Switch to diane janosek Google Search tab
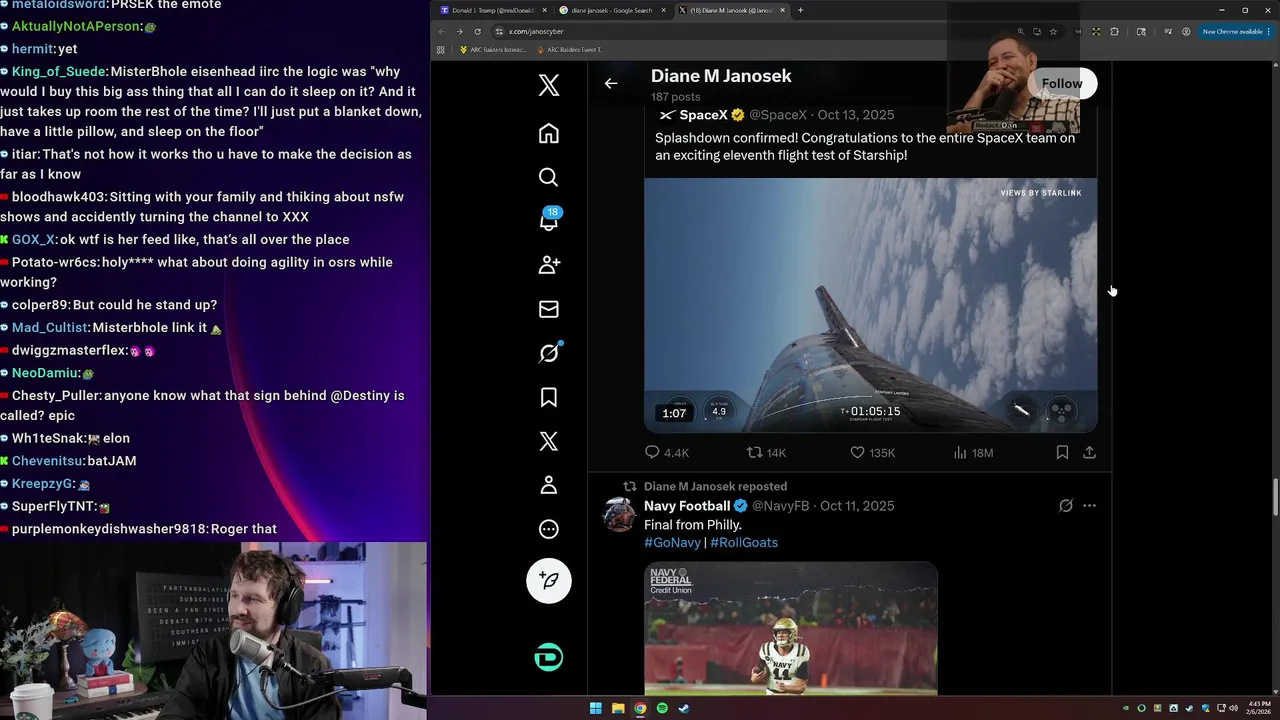The height and width of the screenshot is (720, 1280). [610, 10]
